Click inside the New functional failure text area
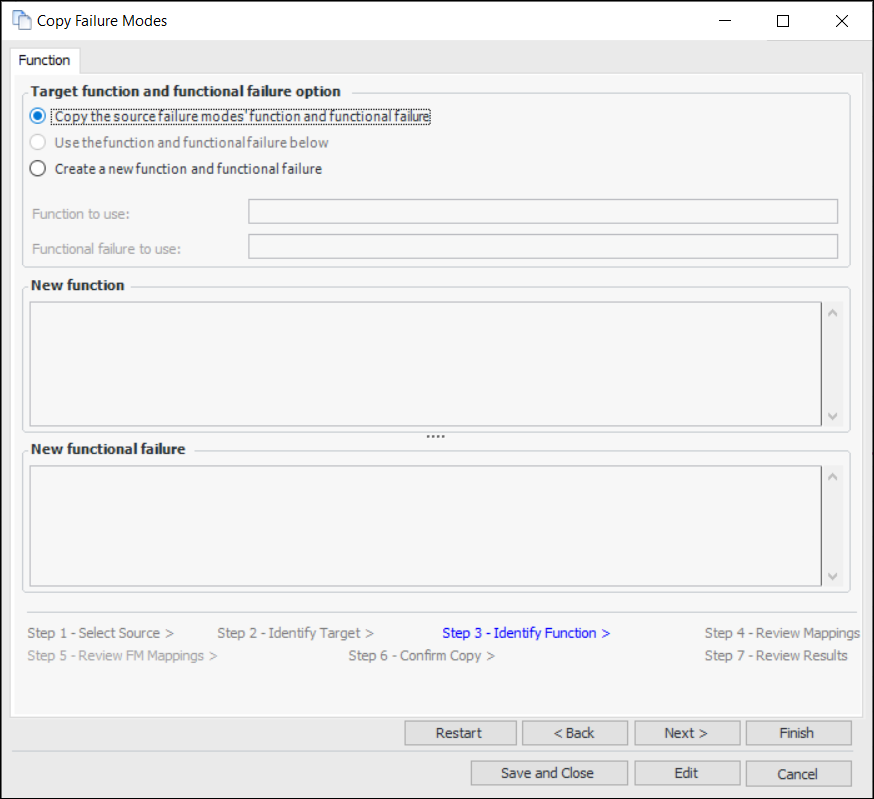The height and width of the screenshot is (799, 874). [425, 526]
